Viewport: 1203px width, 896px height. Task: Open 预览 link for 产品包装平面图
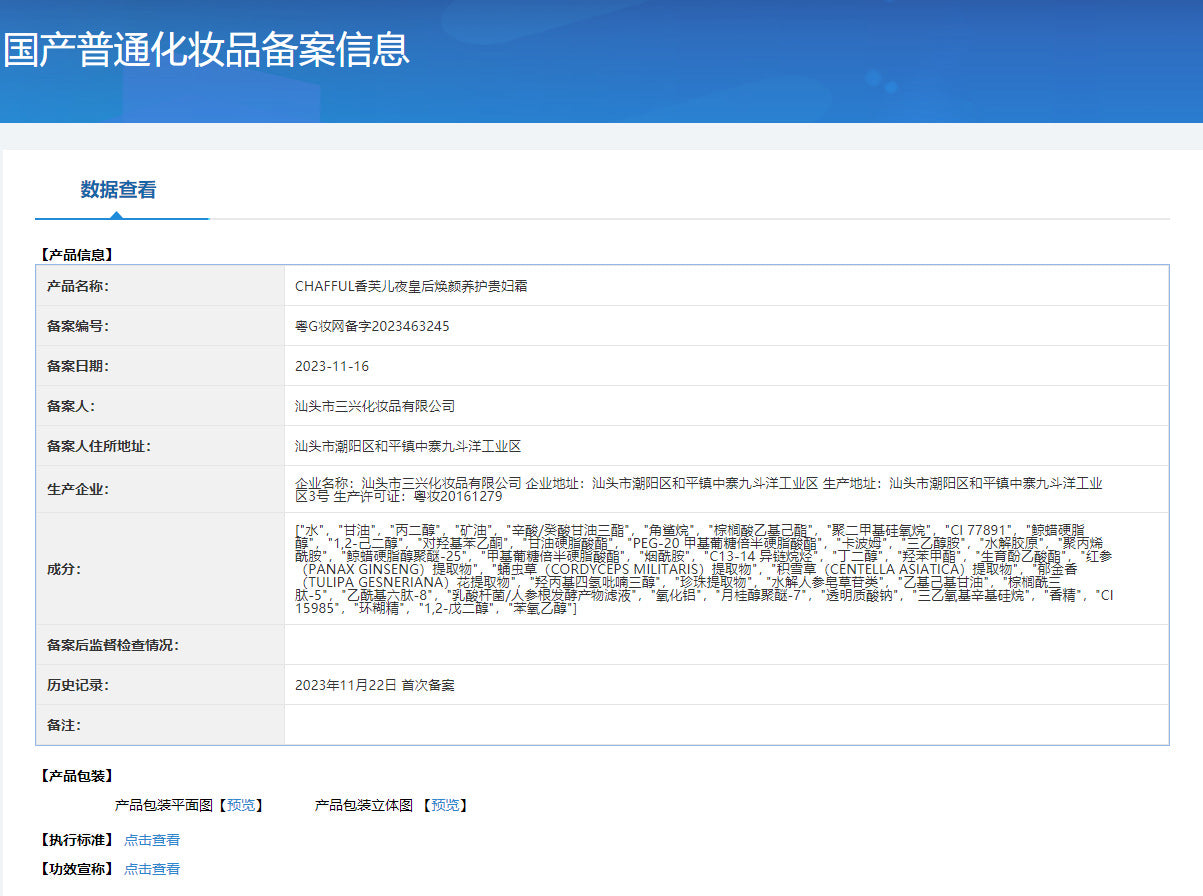(240, 805)
